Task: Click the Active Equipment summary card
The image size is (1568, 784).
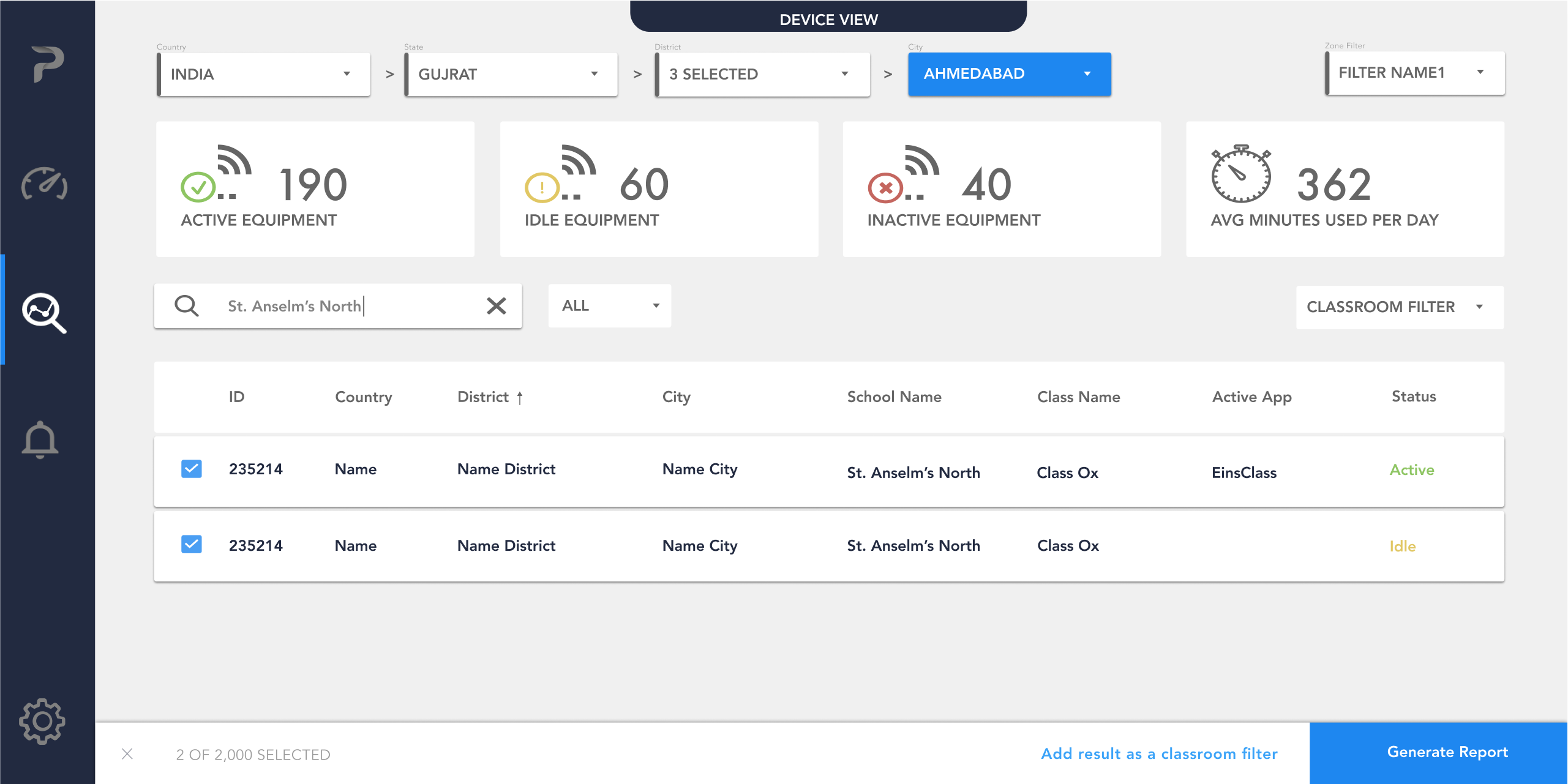Action: pos(315,189)
